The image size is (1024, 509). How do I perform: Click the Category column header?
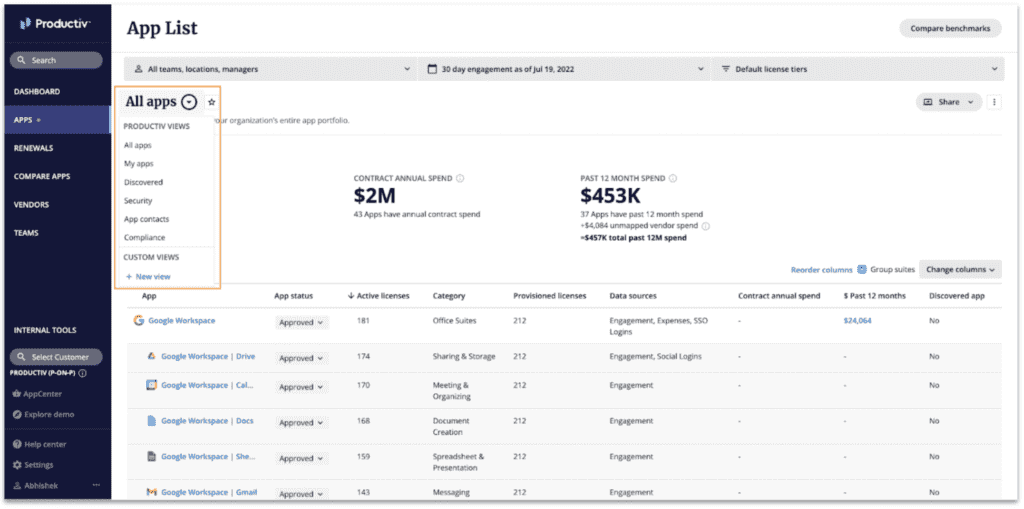tap(449, 296)
